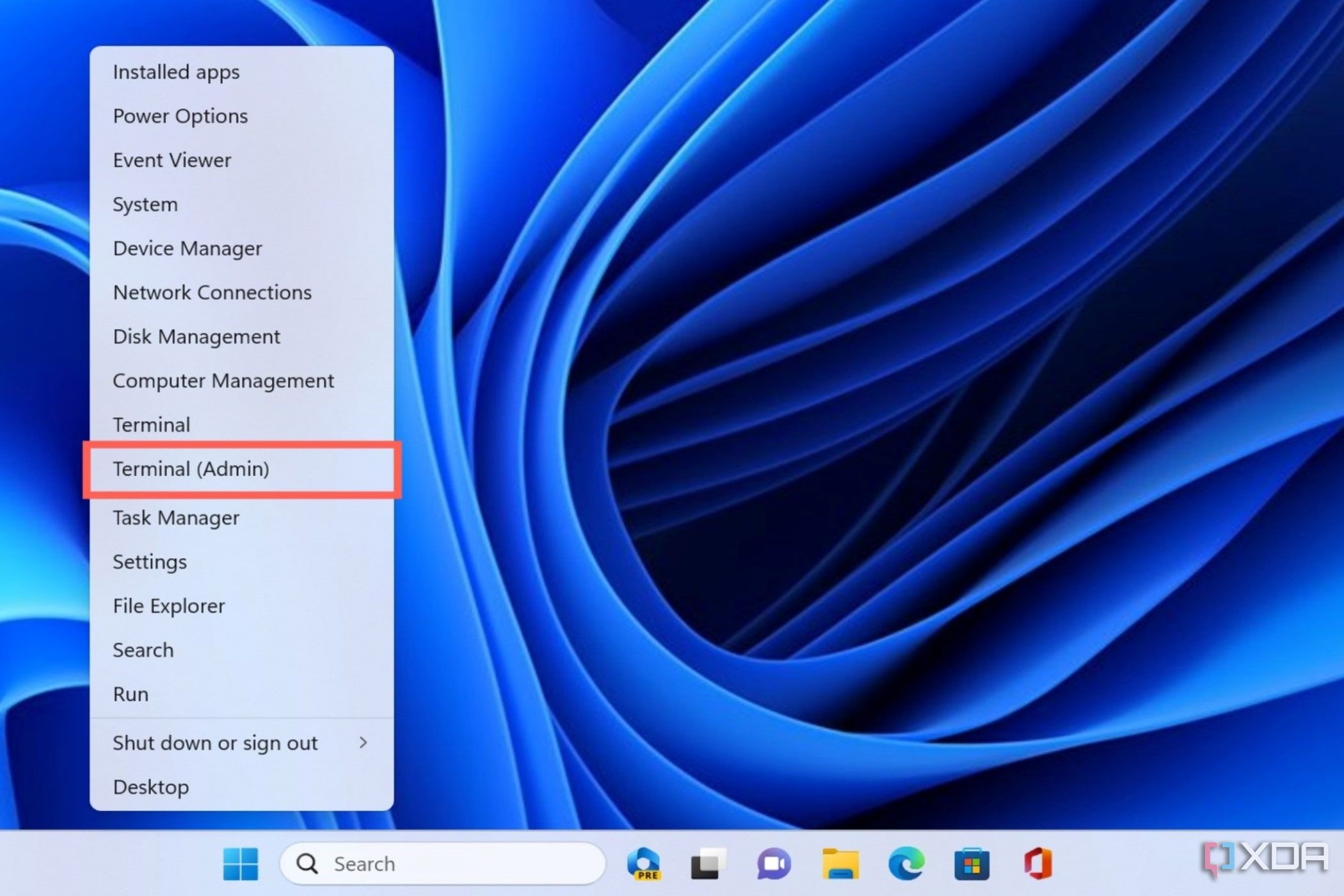The width and height of the screenshot is (1344, 896).
Task: Click Shut down or sign out submenu
Action: 240,743
